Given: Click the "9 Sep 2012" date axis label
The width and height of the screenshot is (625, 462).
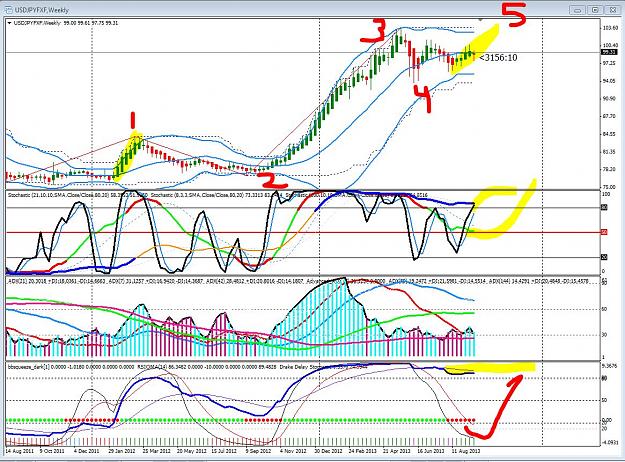Looking at the screenshot, I should click(258, 451).
